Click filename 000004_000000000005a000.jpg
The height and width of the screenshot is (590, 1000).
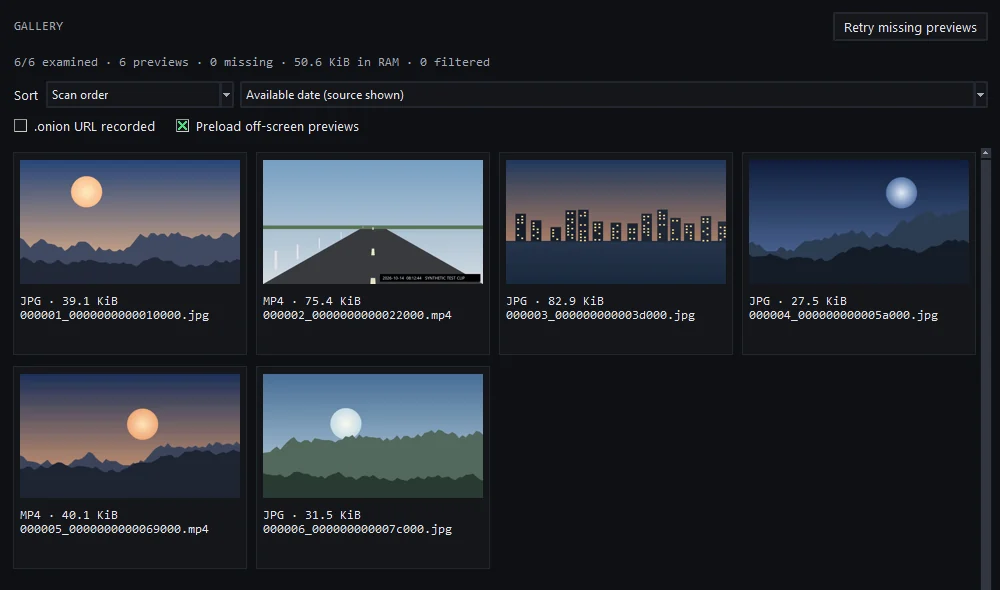(x=843, y=315)
